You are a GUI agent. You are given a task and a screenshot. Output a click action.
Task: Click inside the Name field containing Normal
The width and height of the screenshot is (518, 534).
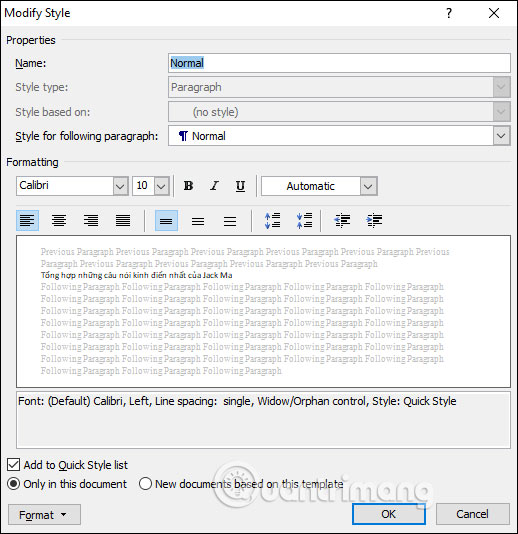[x=339, y=63]
